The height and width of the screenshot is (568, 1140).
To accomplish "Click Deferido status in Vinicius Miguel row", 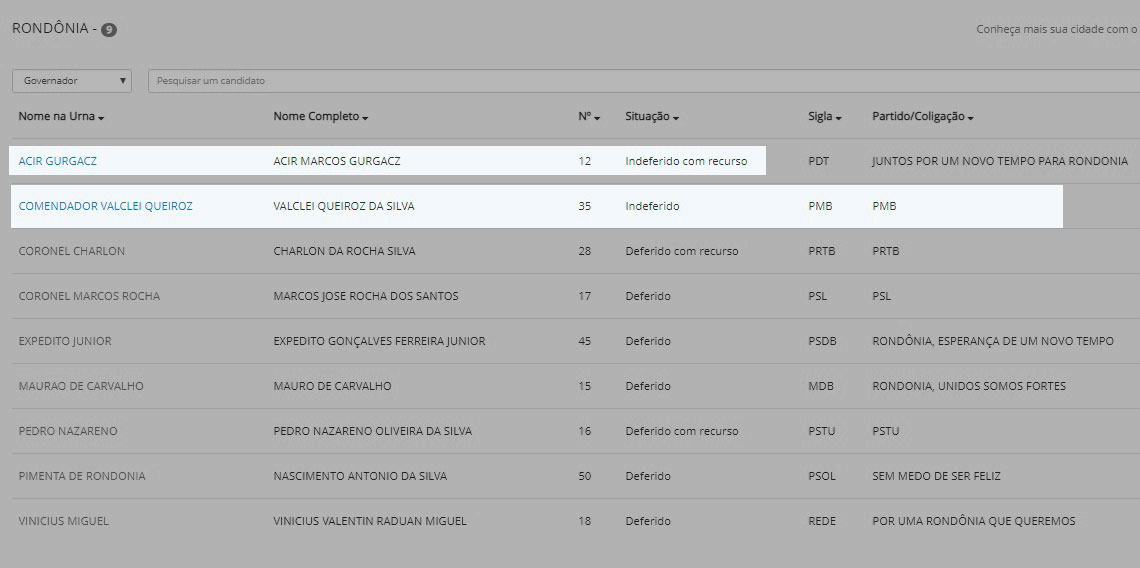I will click(x=648, y=521).
